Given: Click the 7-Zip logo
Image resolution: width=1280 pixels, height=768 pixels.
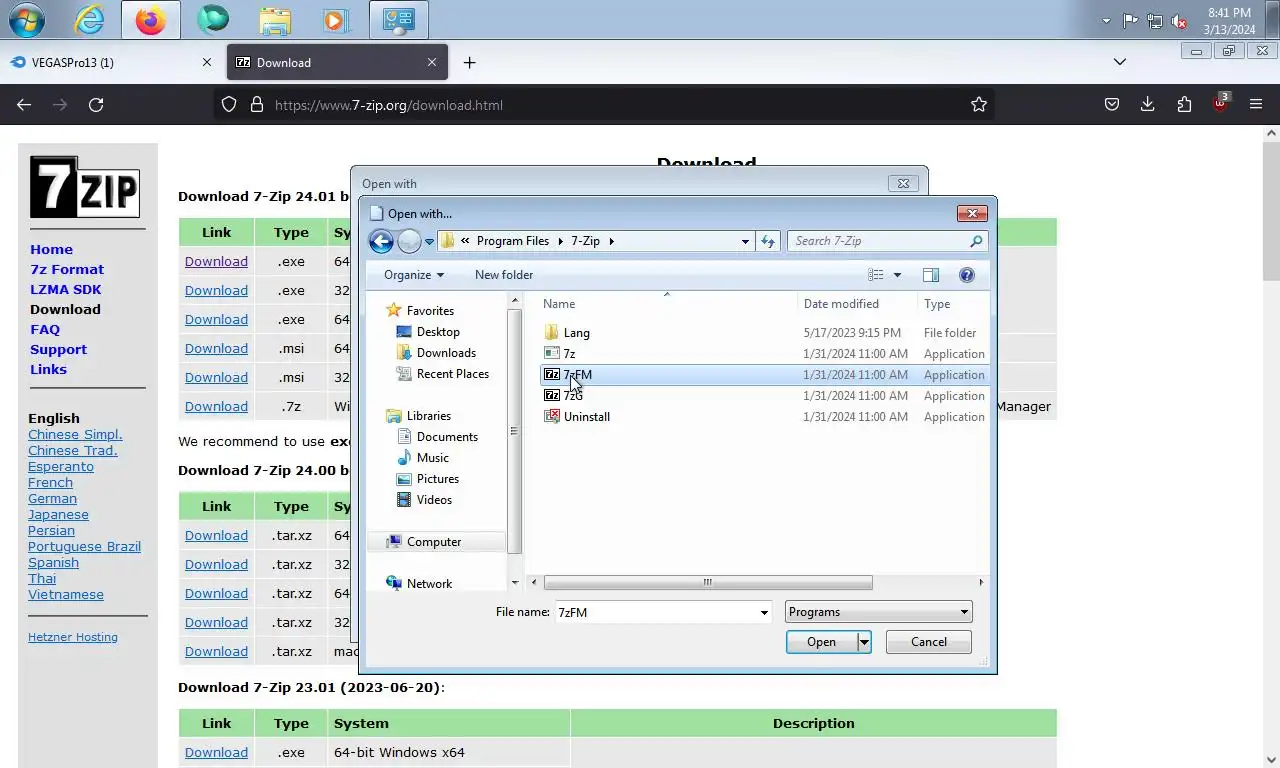Looking at the screenshot, I should pos(84,187).
